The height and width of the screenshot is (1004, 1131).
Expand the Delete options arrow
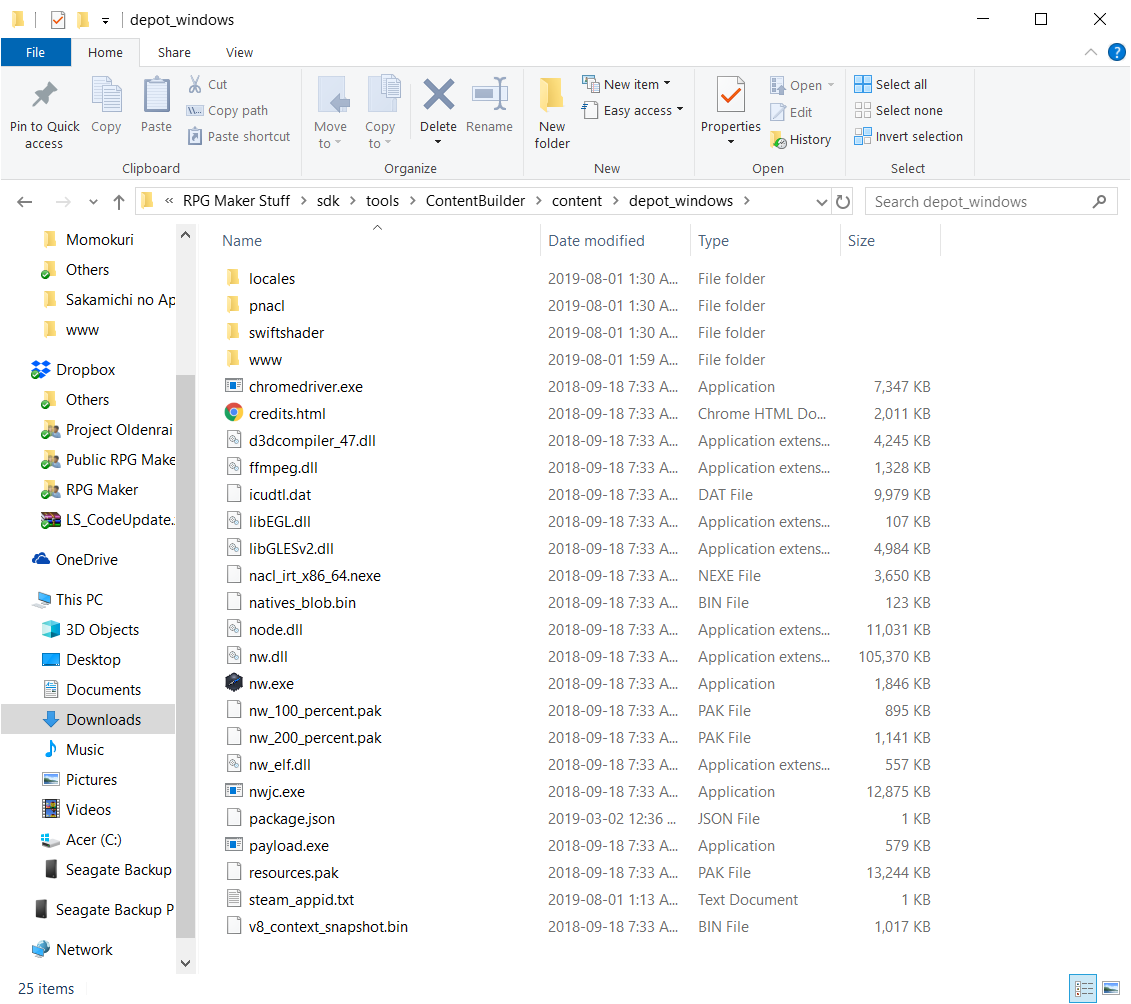(x=438, y=142)
